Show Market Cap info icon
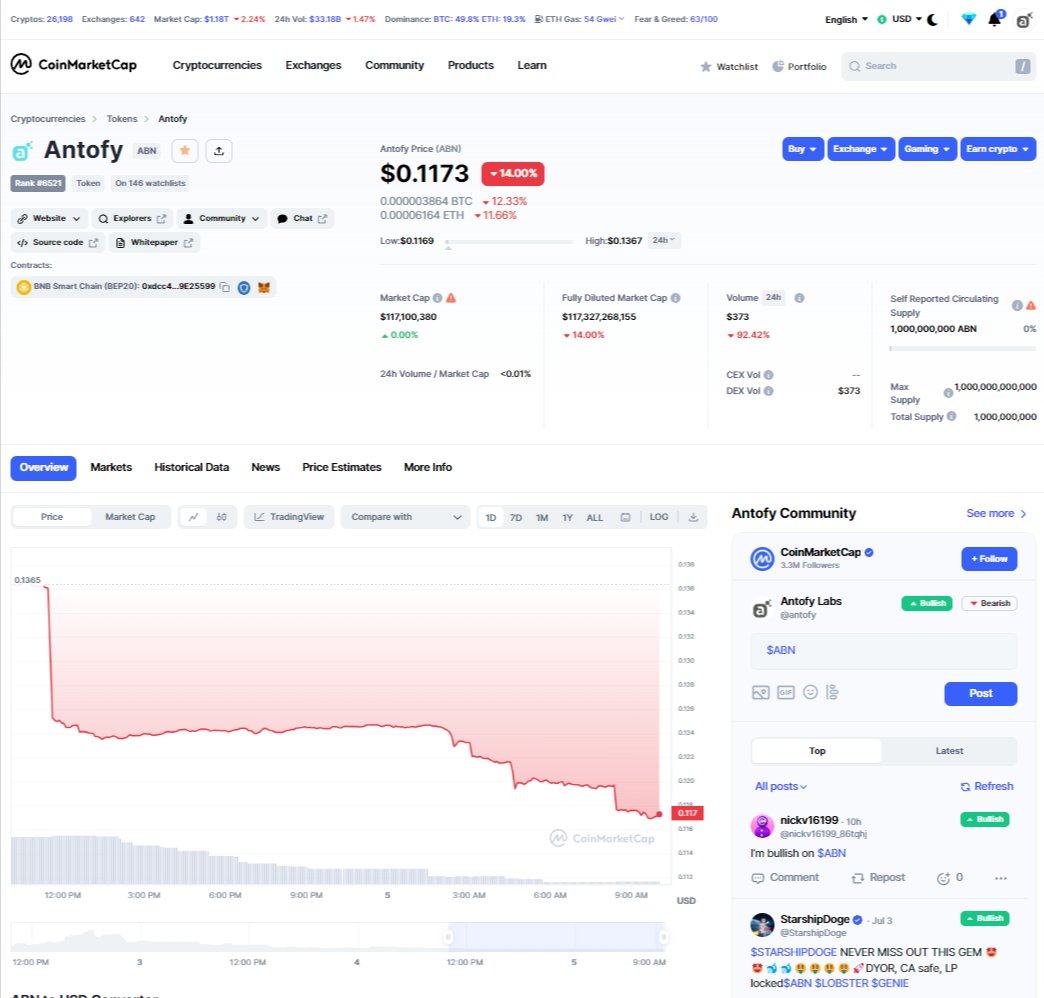The image size is (1044, 998). point(437,298)
